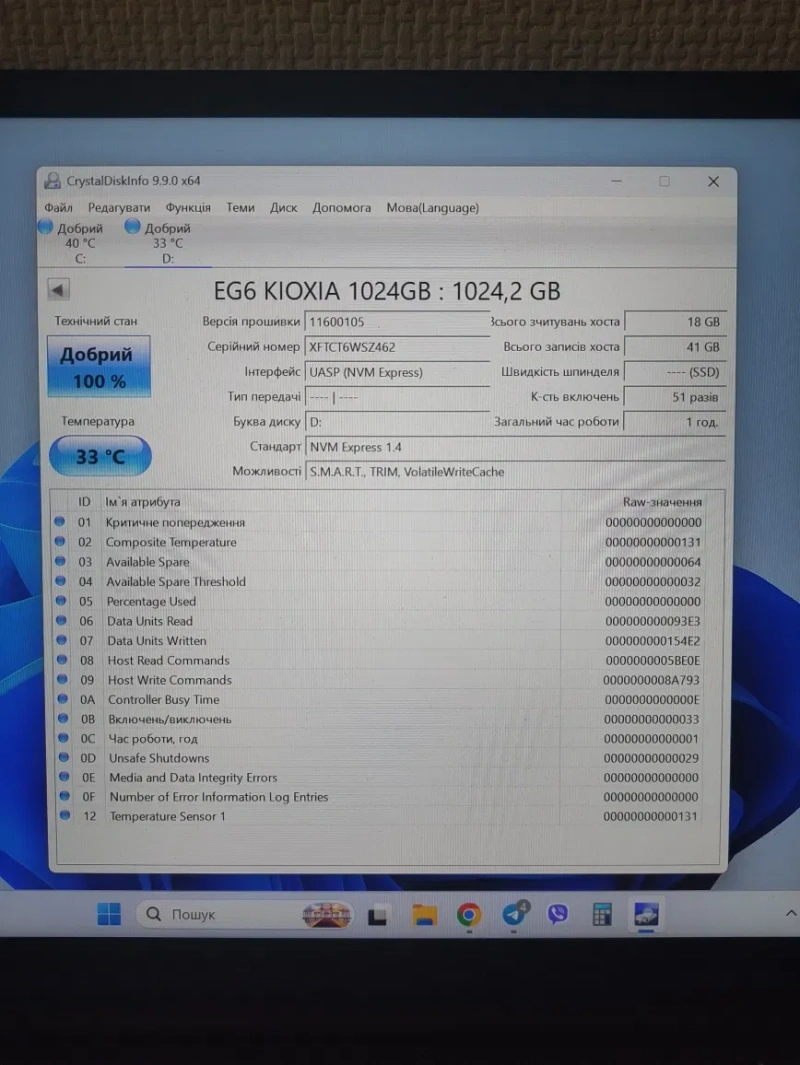
Task: Click power on count value 51 разів
Action: (x=675, y=397)
